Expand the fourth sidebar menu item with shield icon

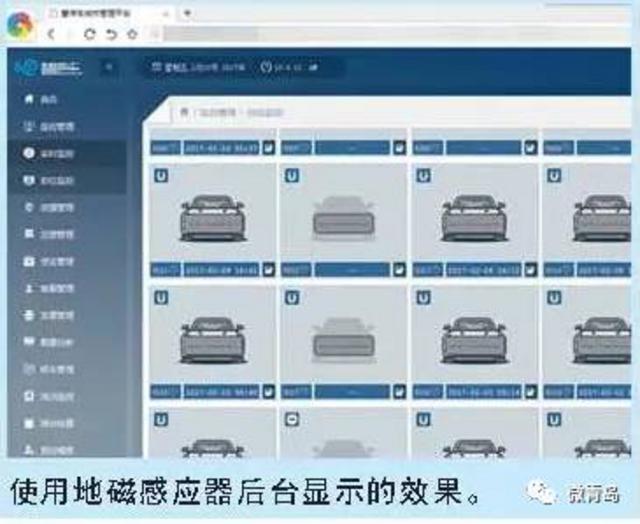click(x=45, y=181)
